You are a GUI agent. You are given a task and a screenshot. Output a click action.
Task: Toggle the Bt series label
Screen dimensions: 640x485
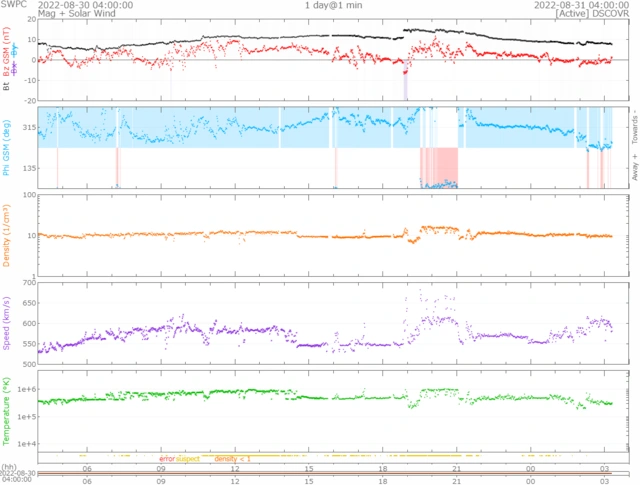[x=7, y=88]
